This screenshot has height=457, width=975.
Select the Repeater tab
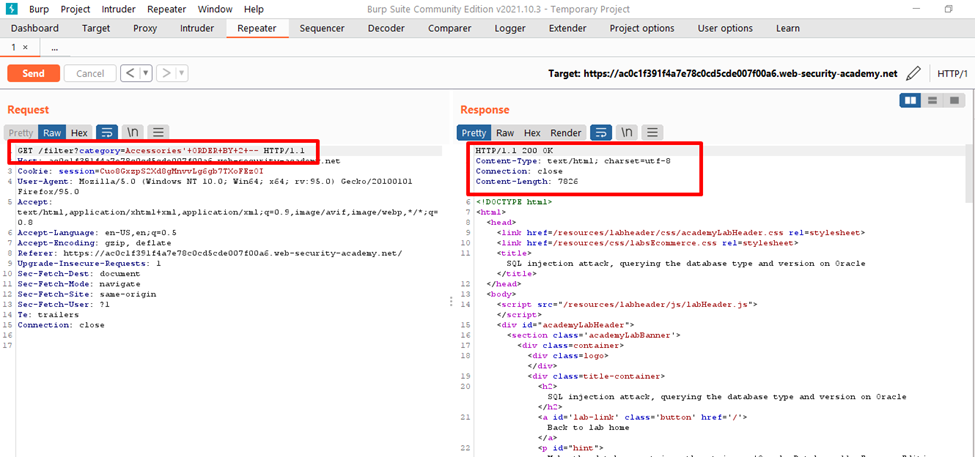[257, 29]
